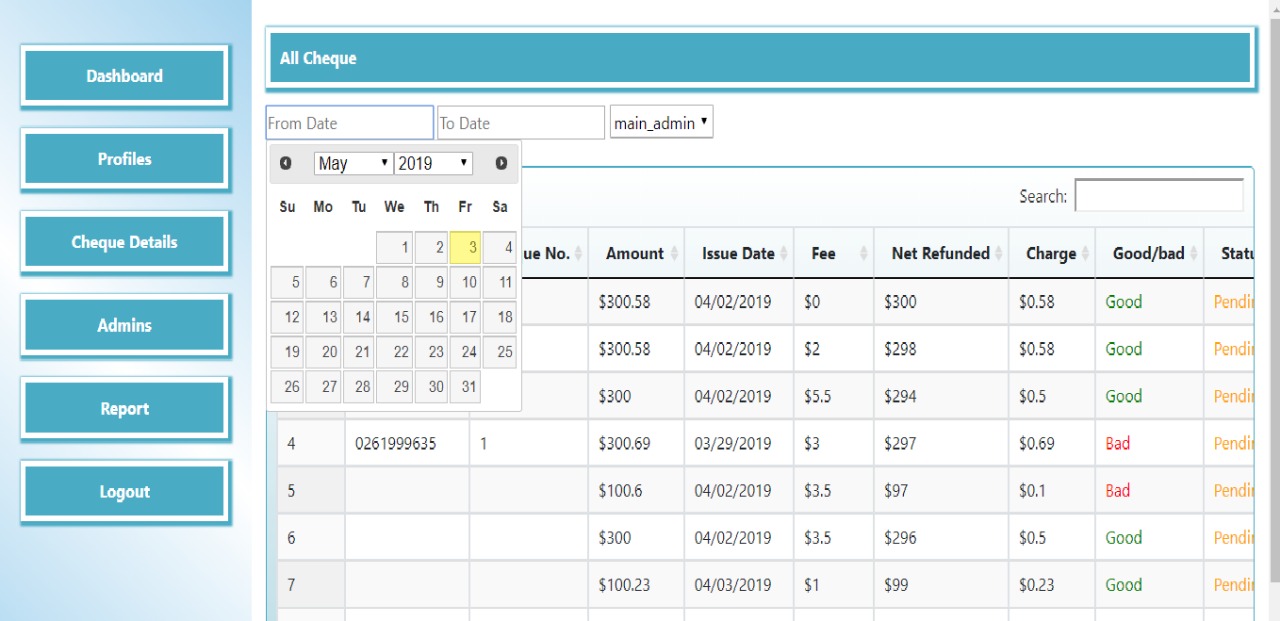Pick May 31 in the calendar
1280x621 pixels.
[x=465, y=386]
